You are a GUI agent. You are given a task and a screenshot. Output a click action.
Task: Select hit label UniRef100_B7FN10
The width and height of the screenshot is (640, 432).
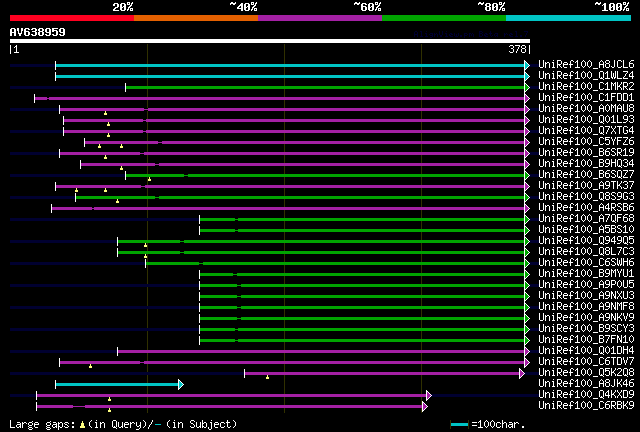(x=586, y=339)
